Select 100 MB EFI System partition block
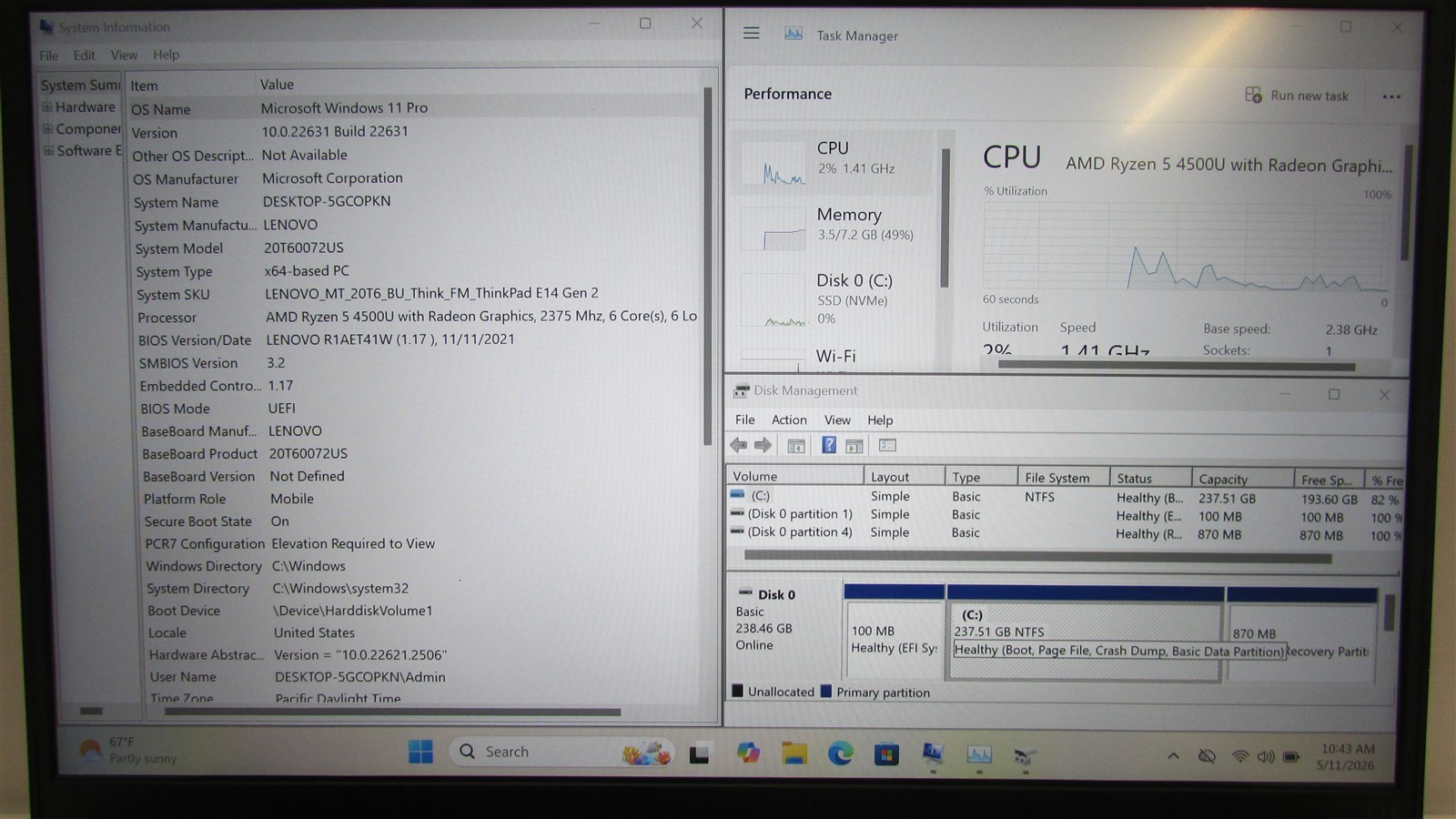This screenshot has height=819, width=1456. pos(895,632)
